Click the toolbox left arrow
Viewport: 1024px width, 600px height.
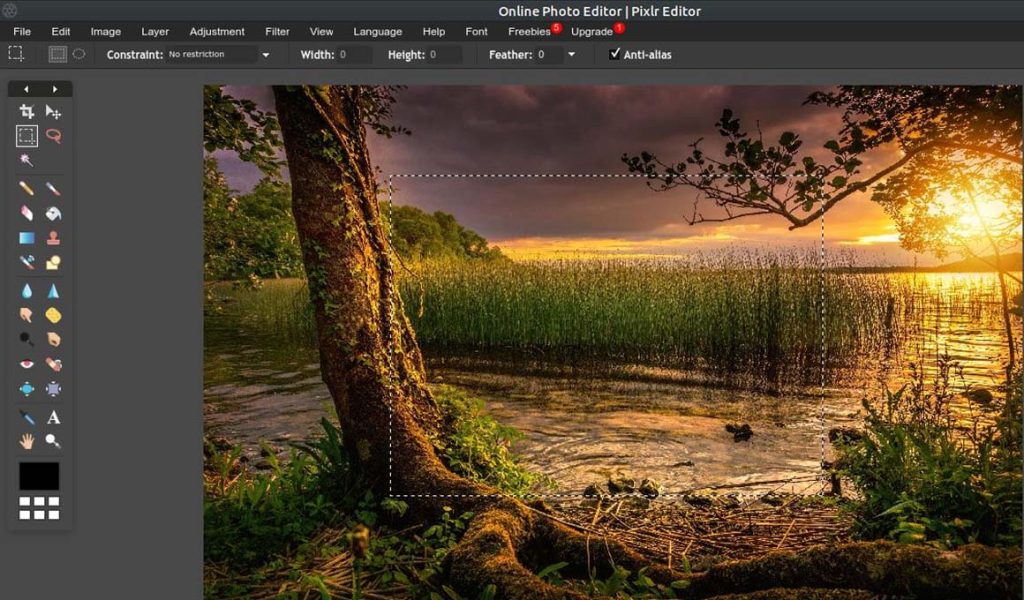tap(26, 89)
